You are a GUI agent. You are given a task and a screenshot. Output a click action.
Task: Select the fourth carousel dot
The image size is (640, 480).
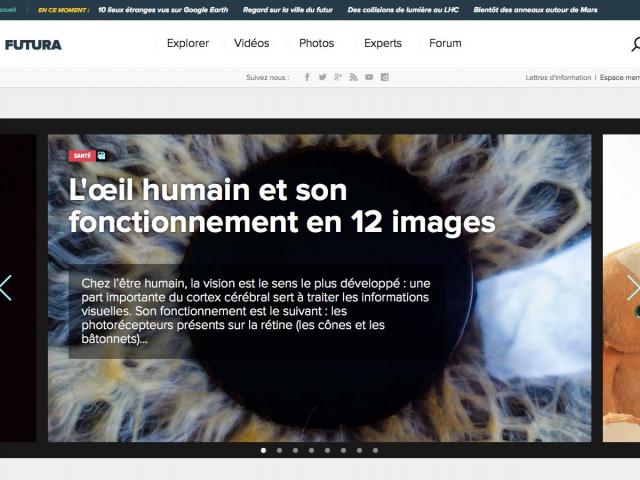click(311, 451)
